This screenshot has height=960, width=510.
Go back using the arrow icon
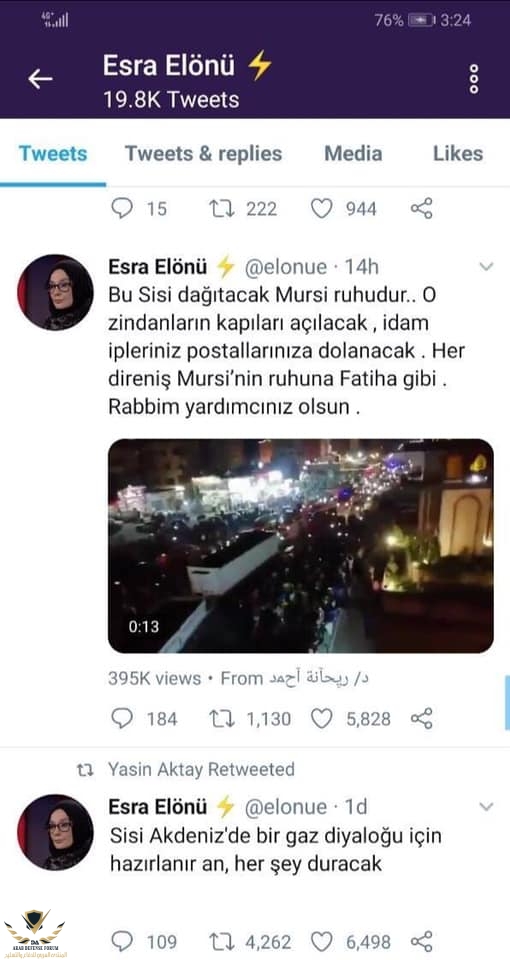[40, 79]
